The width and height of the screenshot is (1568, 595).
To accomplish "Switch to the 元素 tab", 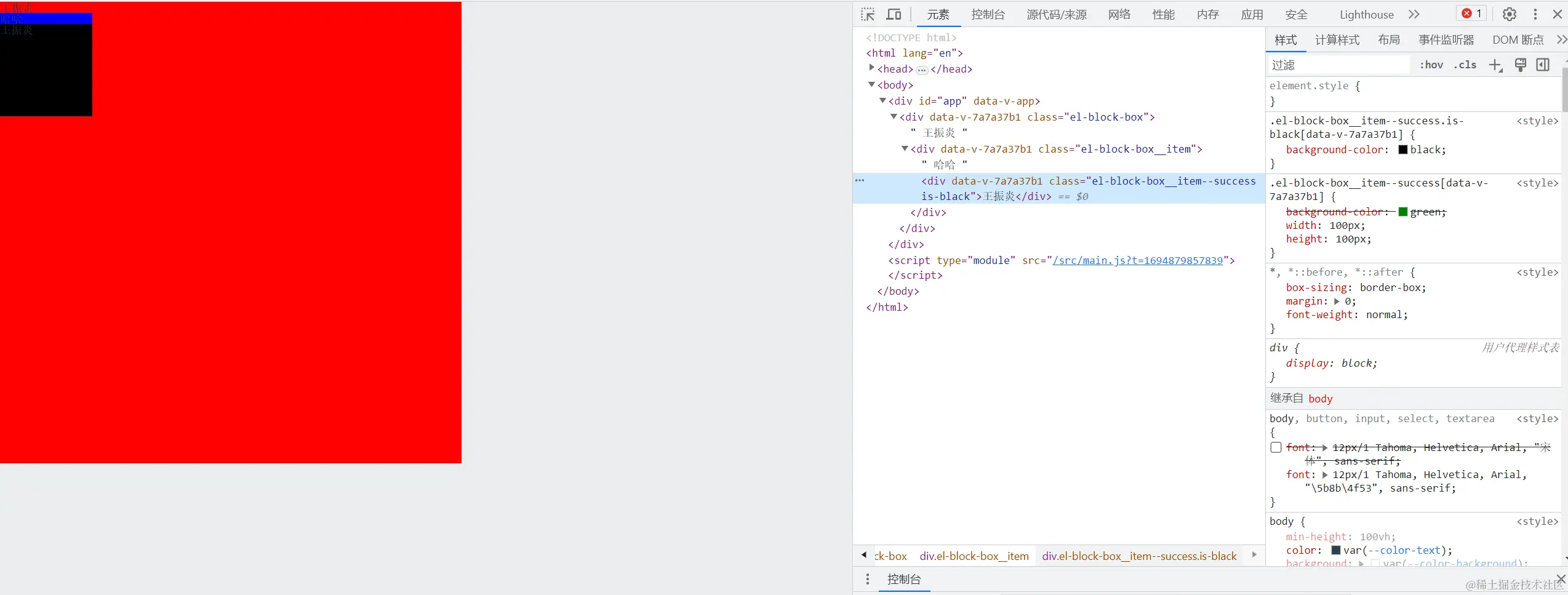I will tap(938, 14).
